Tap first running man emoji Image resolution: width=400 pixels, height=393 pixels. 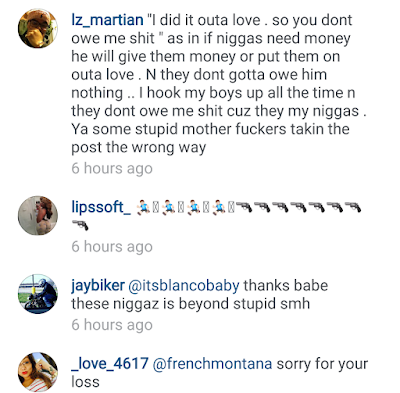tap(144, 208)
